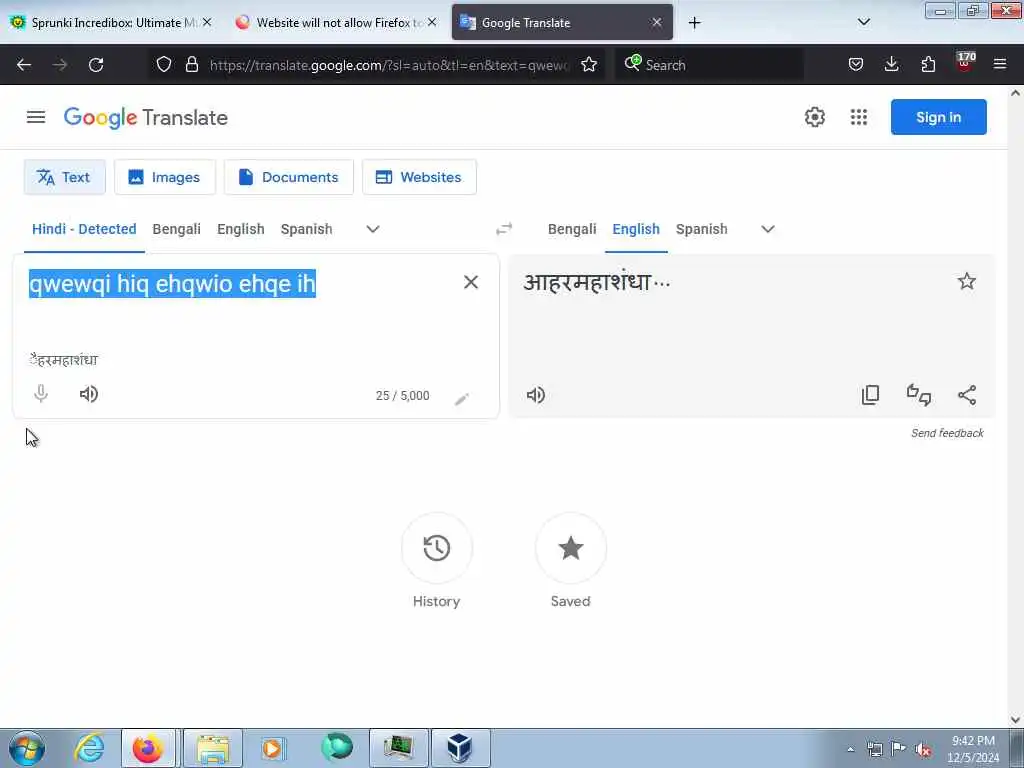
Task: Switch to Images translation mode
Action: click(x=165, y=177)
